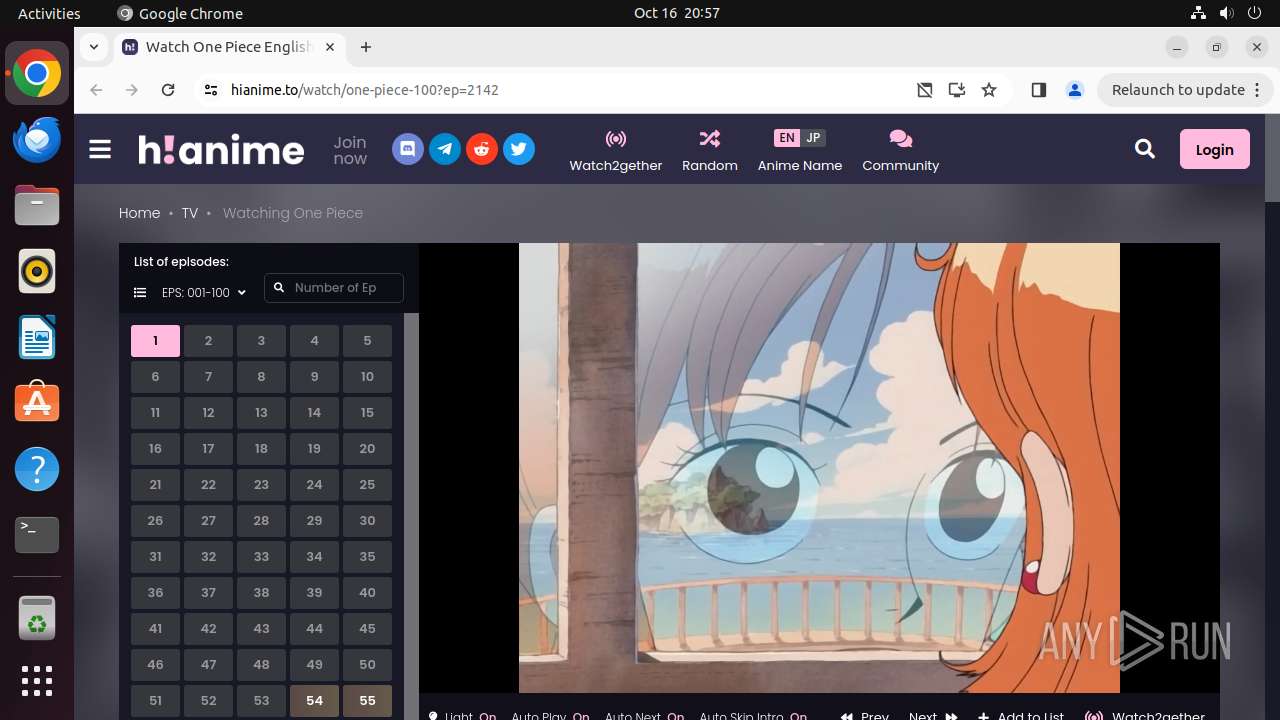Select episode 55

tap(367, 701)
